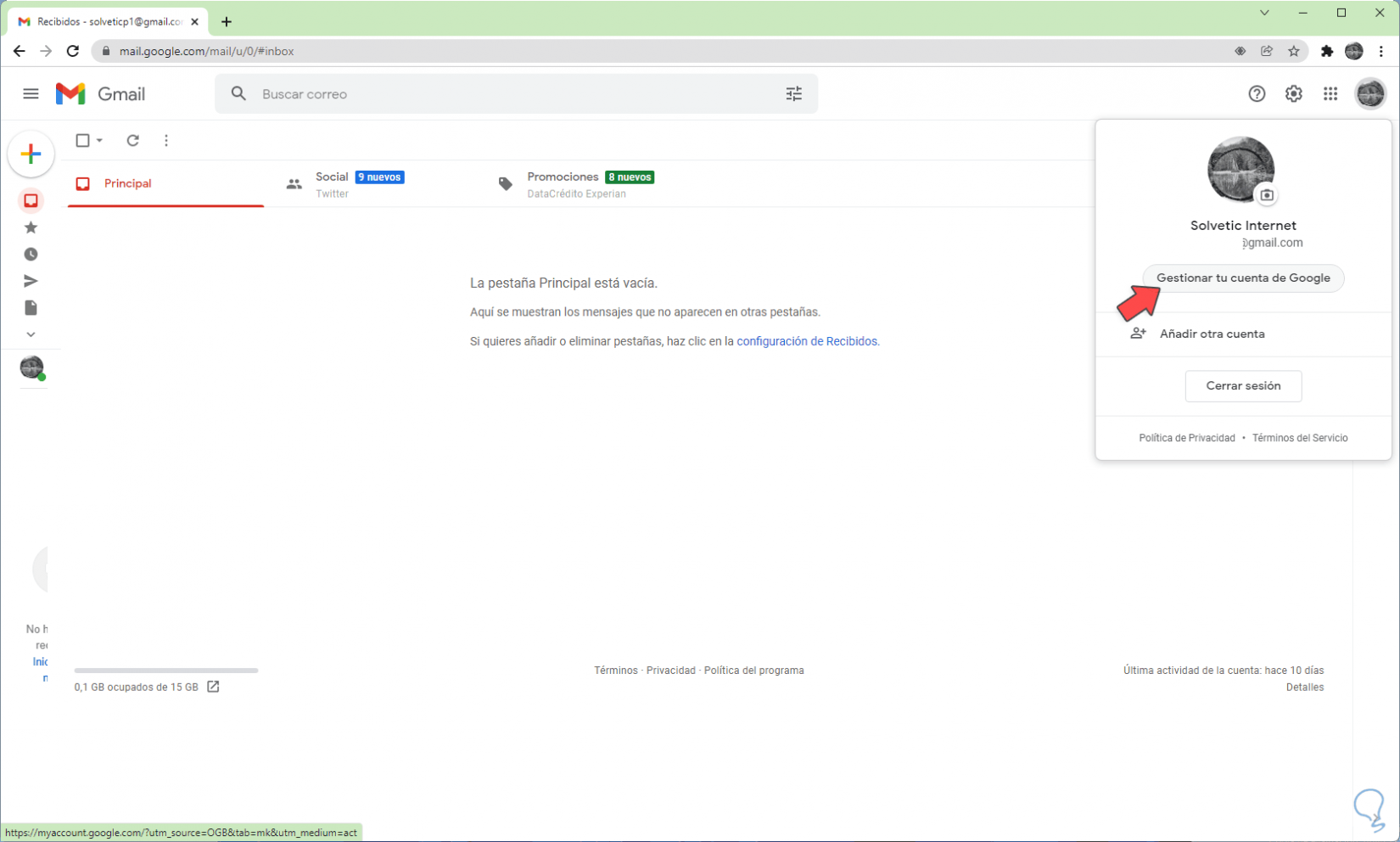This screenshot has width=1400, height=842.
Task: Open storage management external link icon
Action: [x=213, y=687]
